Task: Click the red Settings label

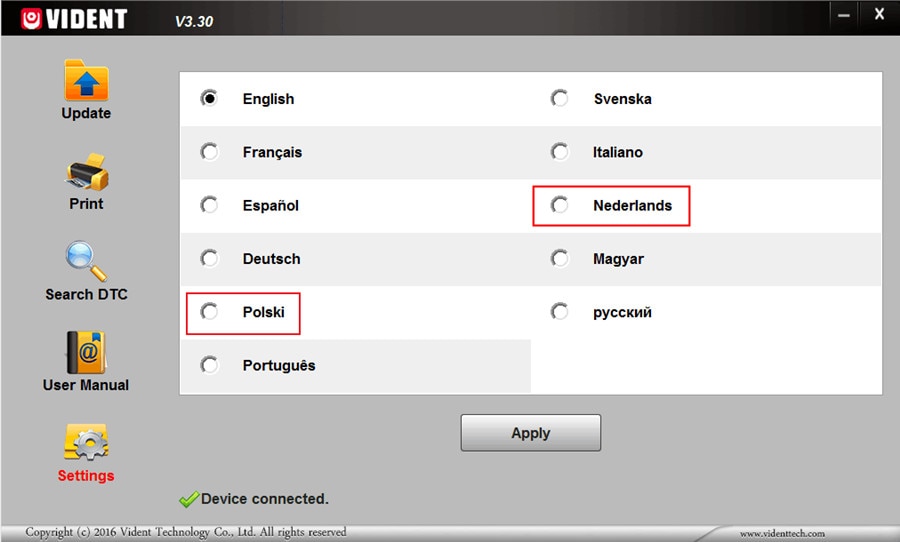Action: 86,475
